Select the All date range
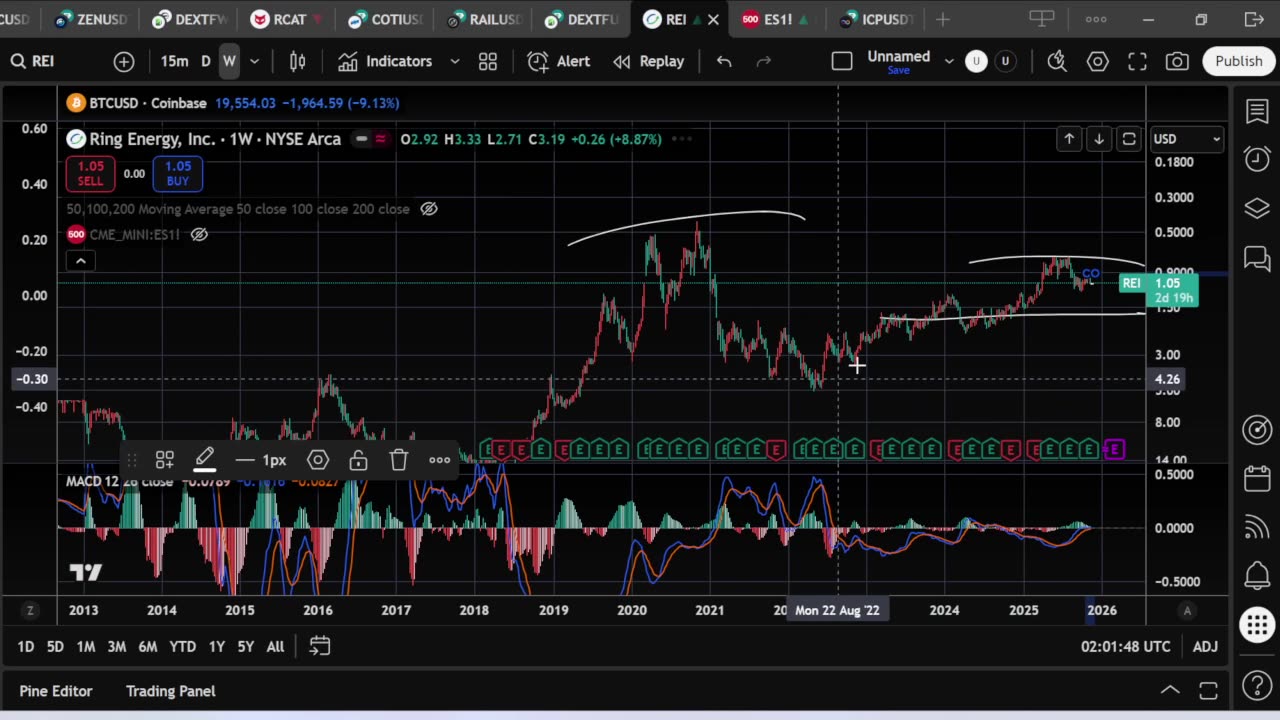 coord(275,647)
